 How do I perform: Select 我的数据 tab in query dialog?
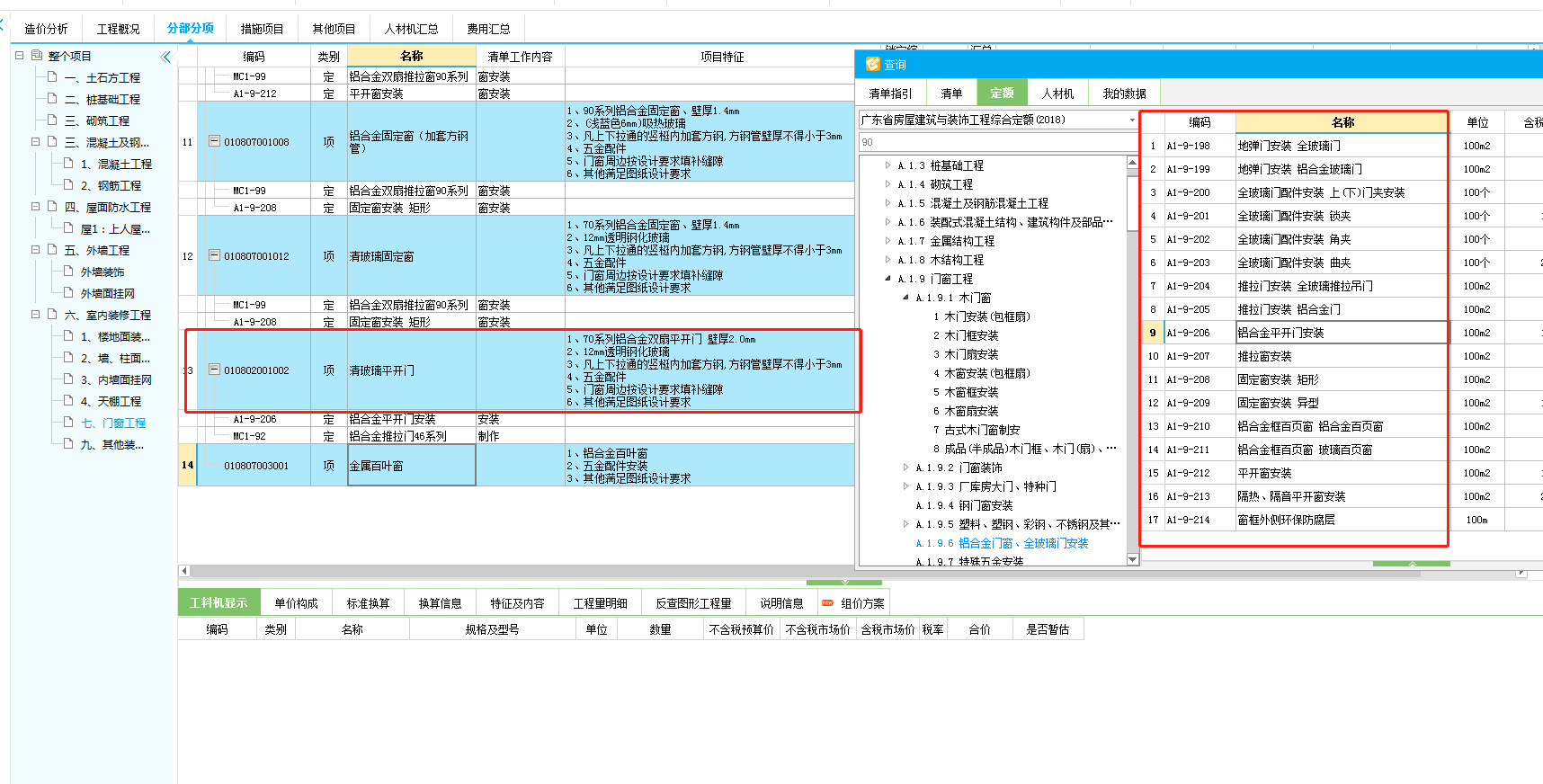pyautogui.click(x=1124, y=94)
